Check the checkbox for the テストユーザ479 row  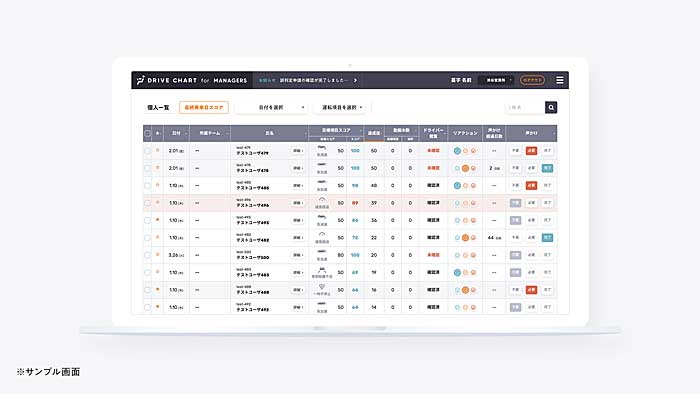147,151
